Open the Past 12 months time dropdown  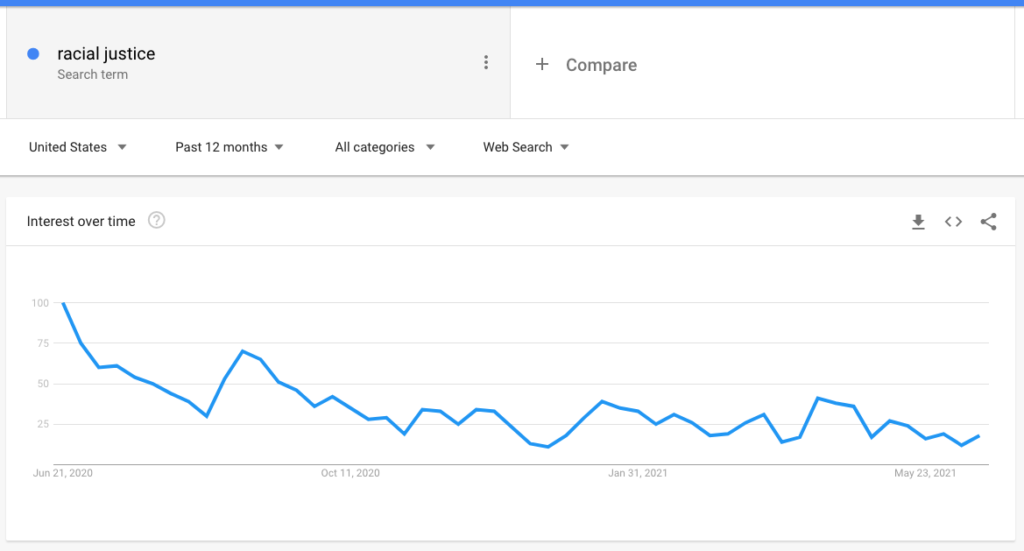point(229,147)
